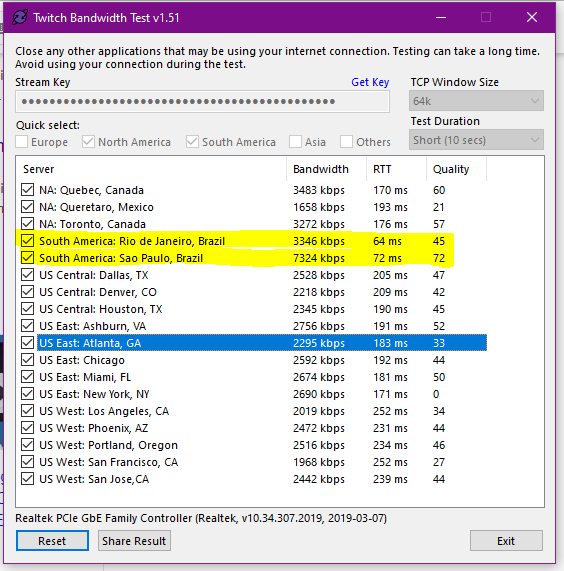Sort by the Quality column header
Image resolution: width=564 pixels, height=571 pixels.
point(457,169)
